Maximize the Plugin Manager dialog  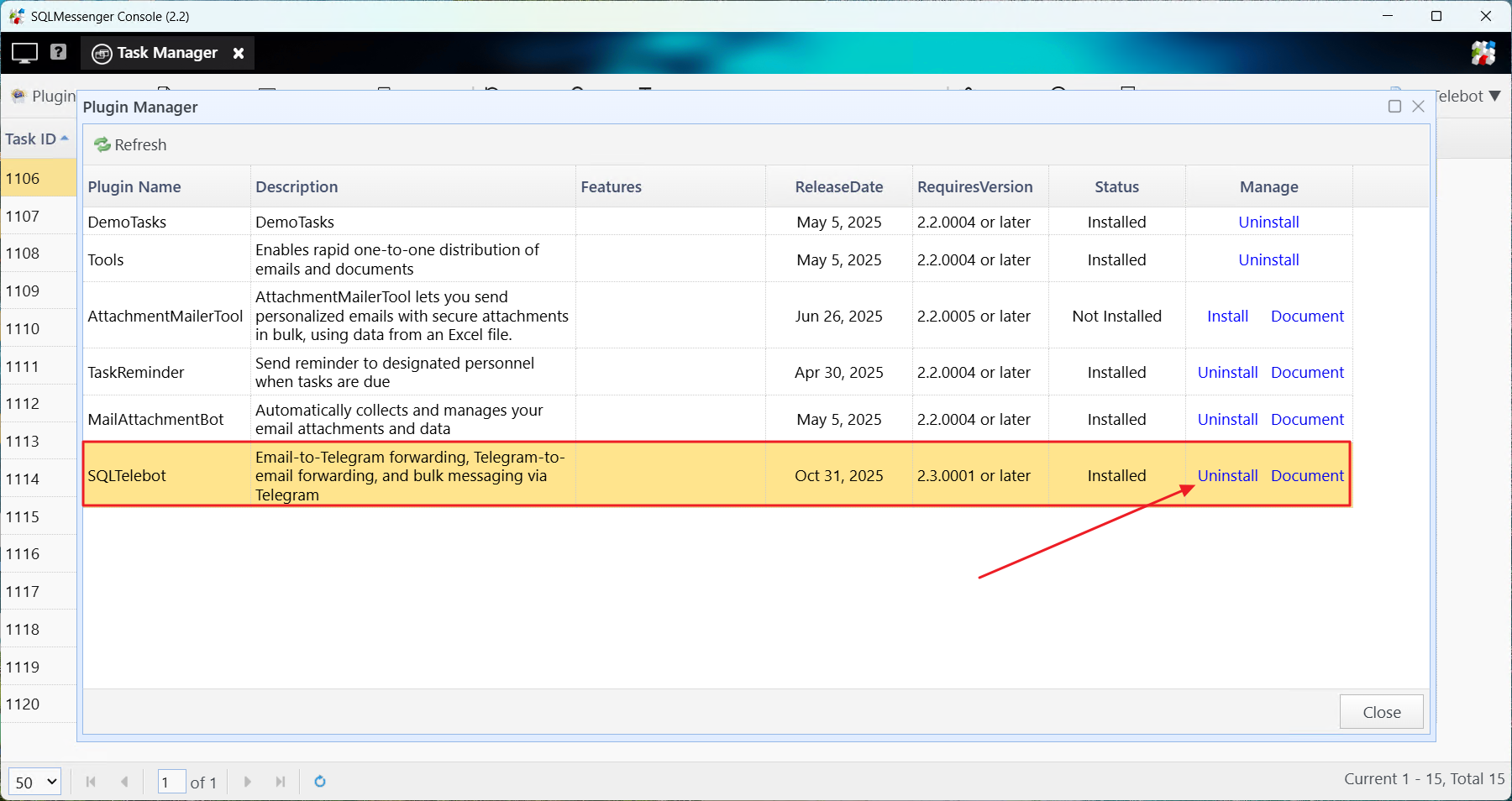(1394, 107)
